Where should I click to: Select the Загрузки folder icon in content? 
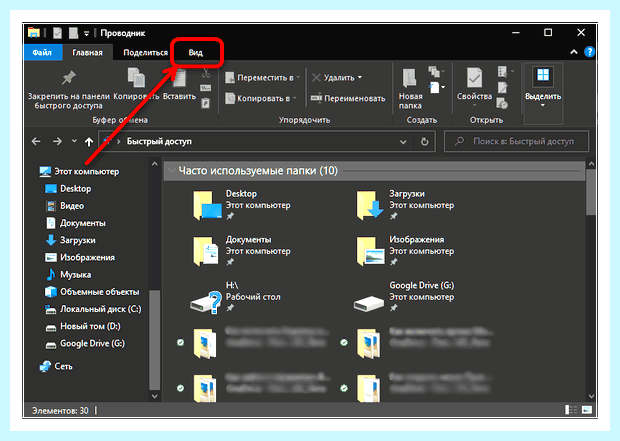[370, 205]
